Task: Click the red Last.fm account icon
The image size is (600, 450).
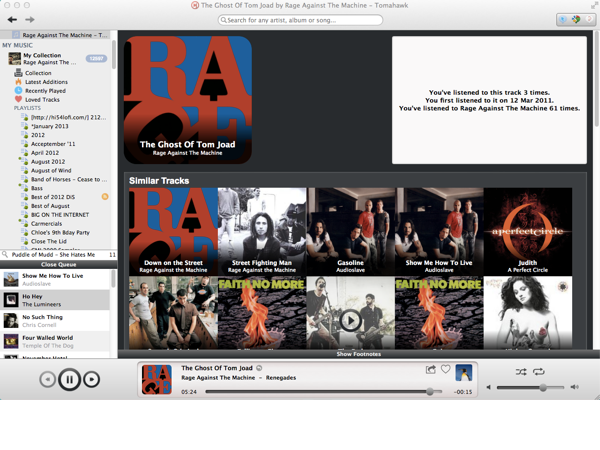Action: 589,20
